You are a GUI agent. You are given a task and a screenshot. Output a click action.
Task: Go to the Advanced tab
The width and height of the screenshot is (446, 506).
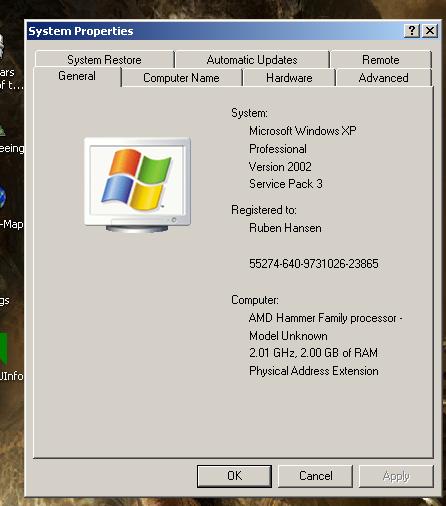coord(383,78)
